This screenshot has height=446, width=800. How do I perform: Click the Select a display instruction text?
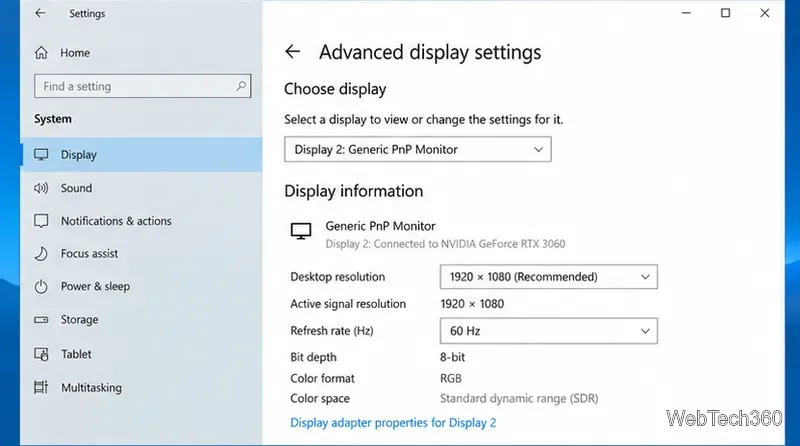pyautogui.click(x=423, y=119)
